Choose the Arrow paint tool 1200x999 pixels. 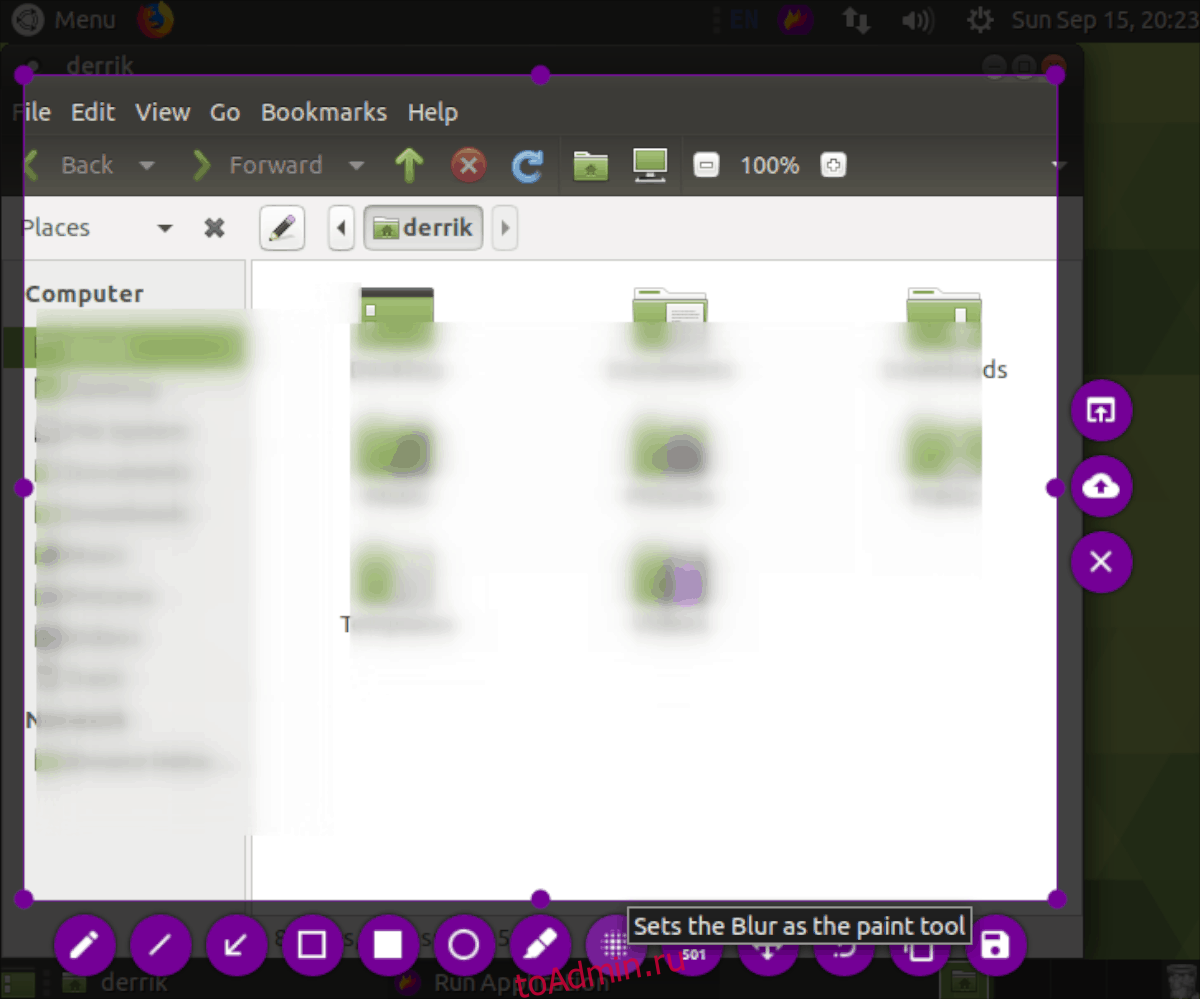tap(236, 945)
